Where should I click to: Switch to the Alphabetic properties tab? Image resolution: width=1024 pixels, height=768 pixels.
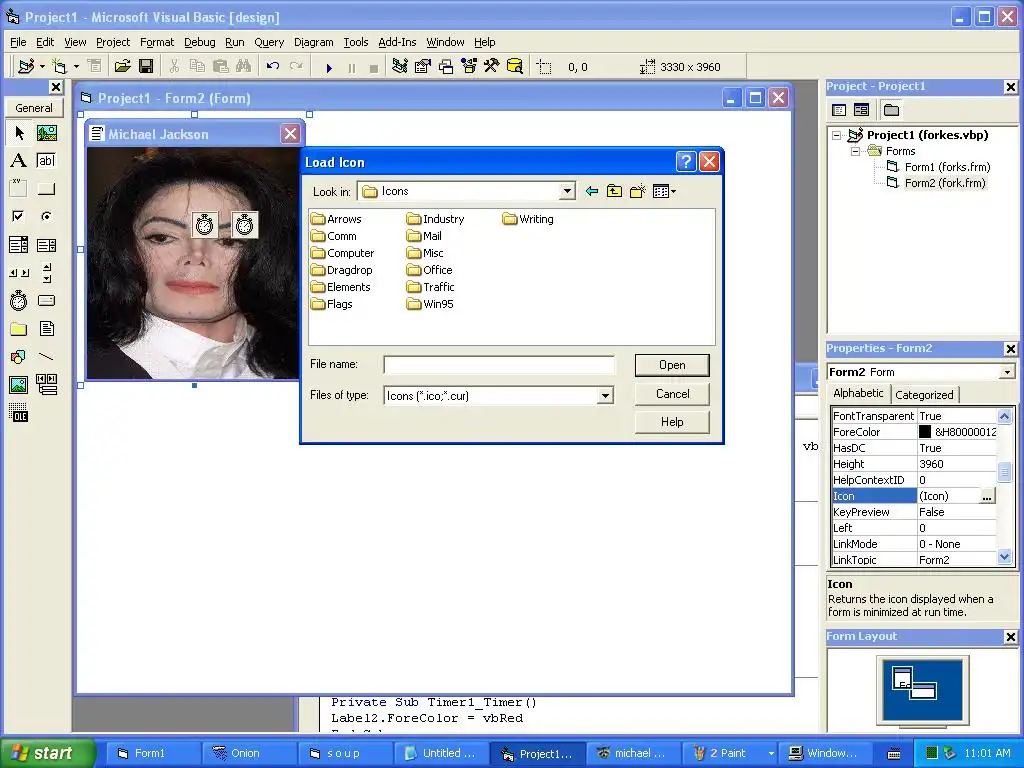point(858,393)
